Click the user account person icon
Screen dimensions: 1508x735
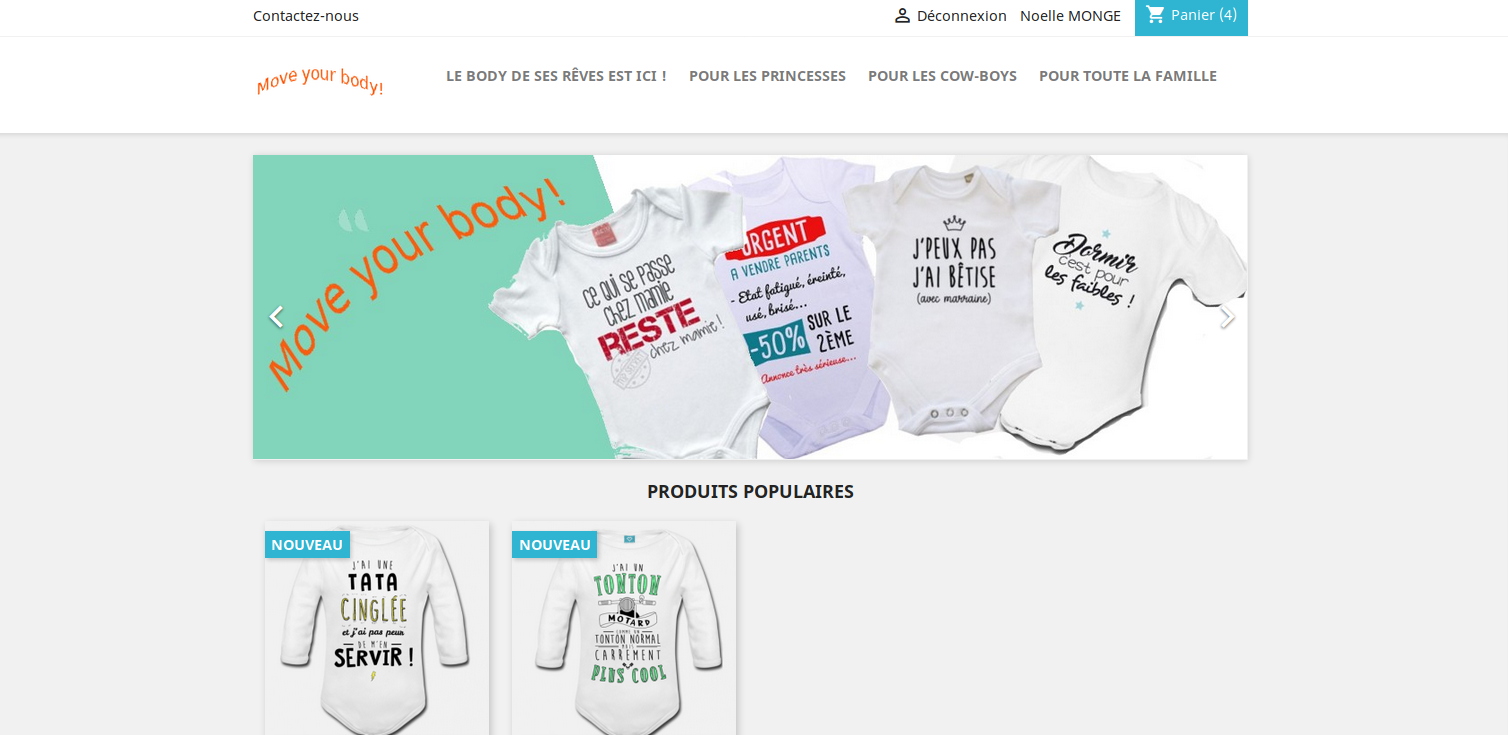(902, 16)
